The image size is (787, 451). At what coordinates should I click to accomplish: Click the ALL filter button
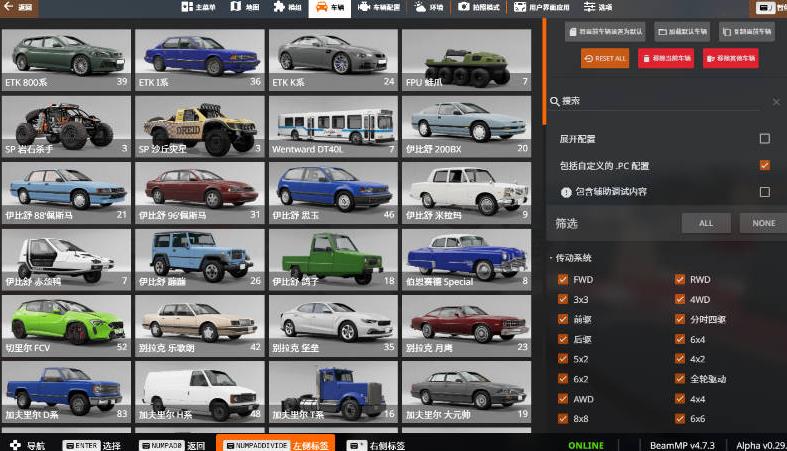706,223
